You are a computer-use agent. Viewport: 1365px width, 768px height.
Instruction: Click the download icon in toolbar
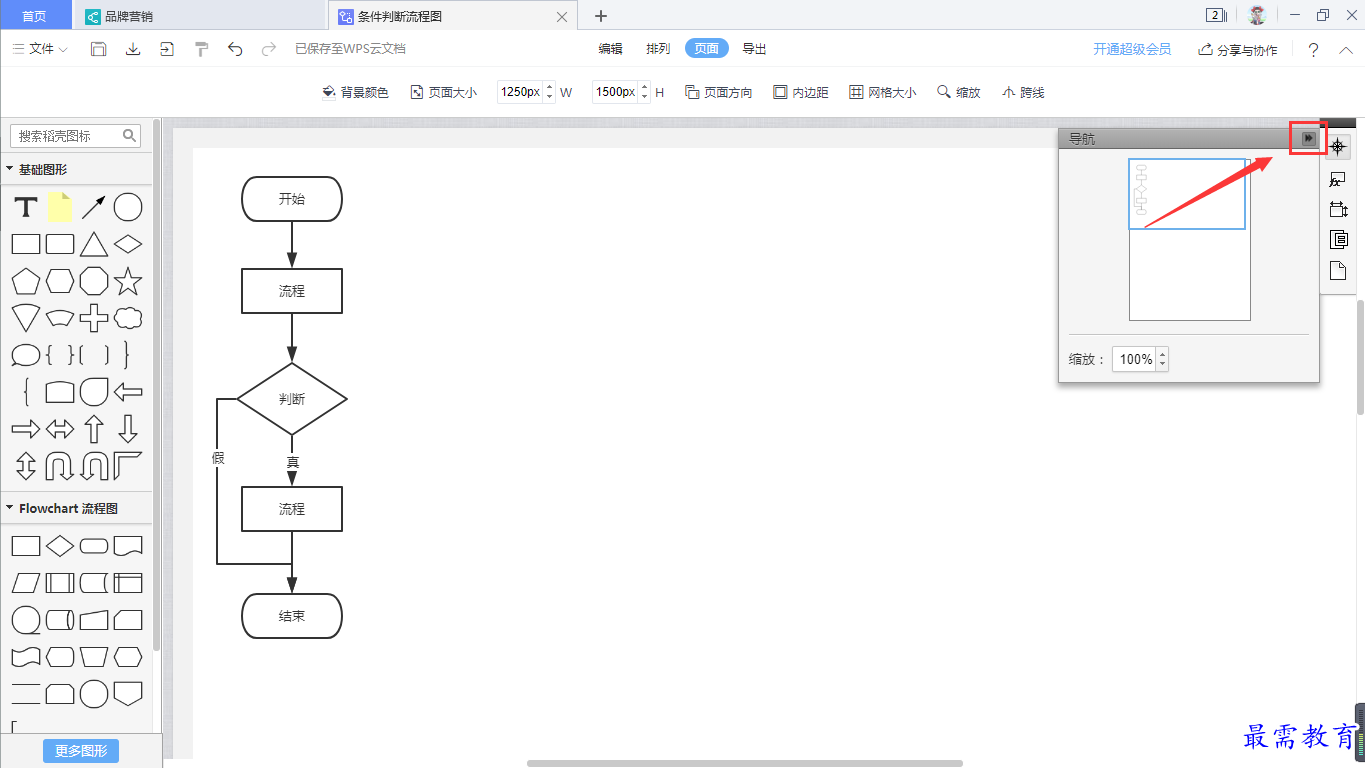pos(132,49)
